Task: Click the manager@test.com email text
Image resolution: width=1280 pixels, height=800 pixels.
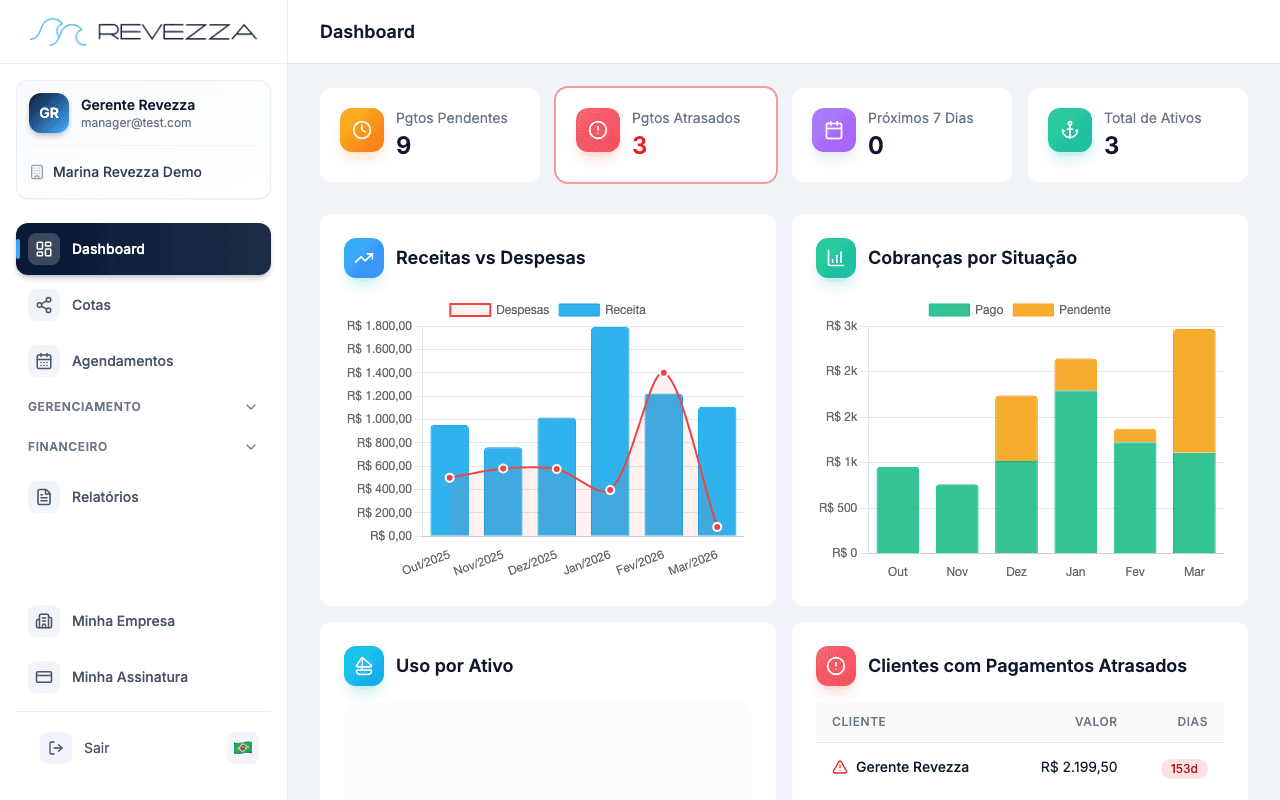Action: point(136,123)
